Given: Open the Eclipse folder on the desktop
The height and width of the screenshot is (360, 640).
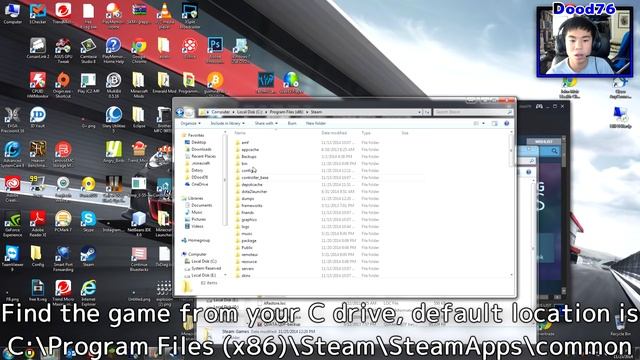Looking at the screenshot, I should [x=139, y=118].
